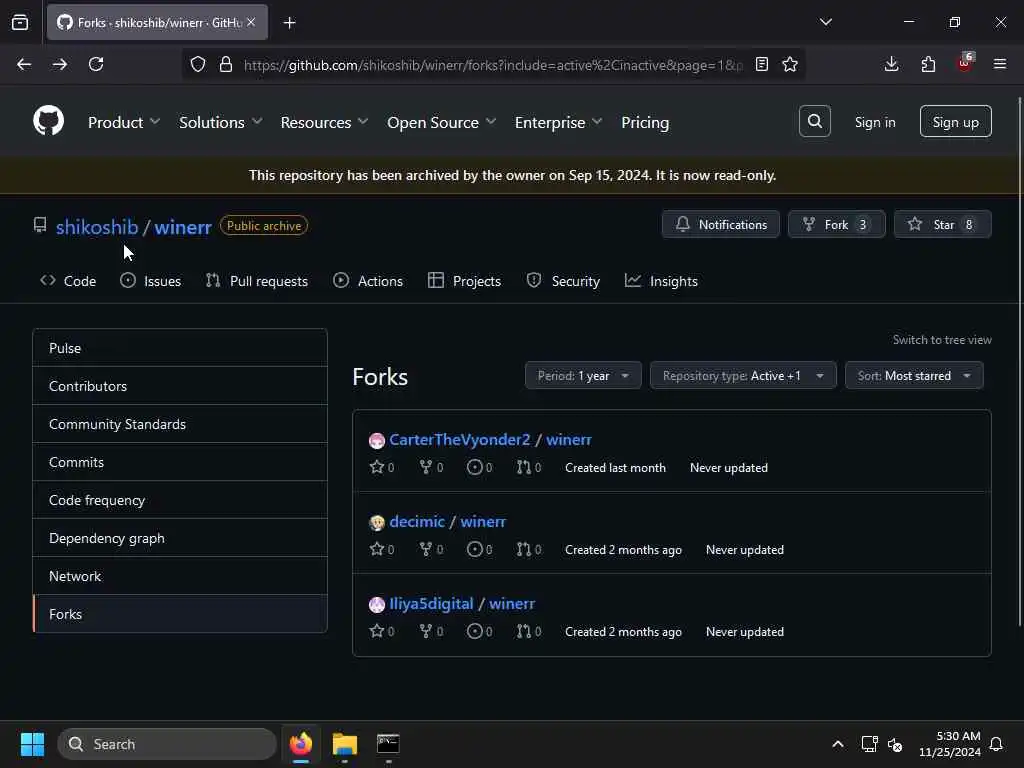Select Code frequency in sidebar
Screen dimensions: 1024x768
pos(180,500)
